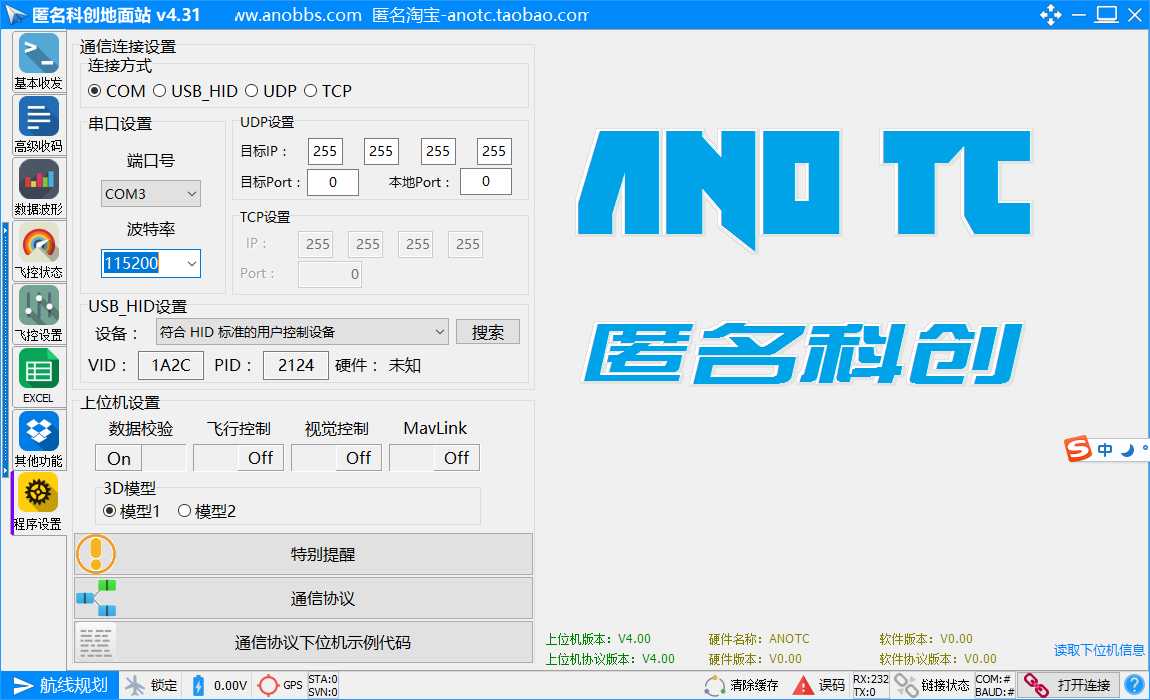The height and width of the screenshot is (700, 1150).
Task: Click the third 目标IP octet field
Action: point(438,151)
